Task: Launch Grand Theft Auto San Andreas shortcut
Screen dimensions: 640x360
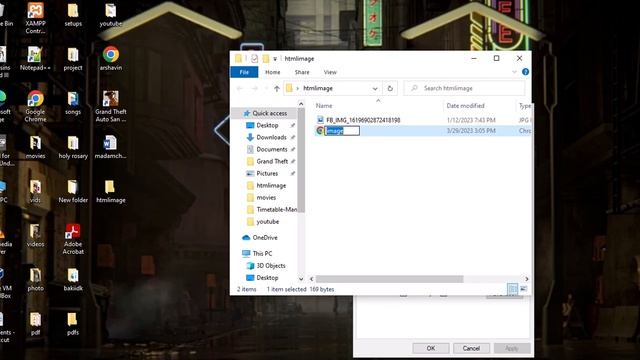Action: click(111, 106)
